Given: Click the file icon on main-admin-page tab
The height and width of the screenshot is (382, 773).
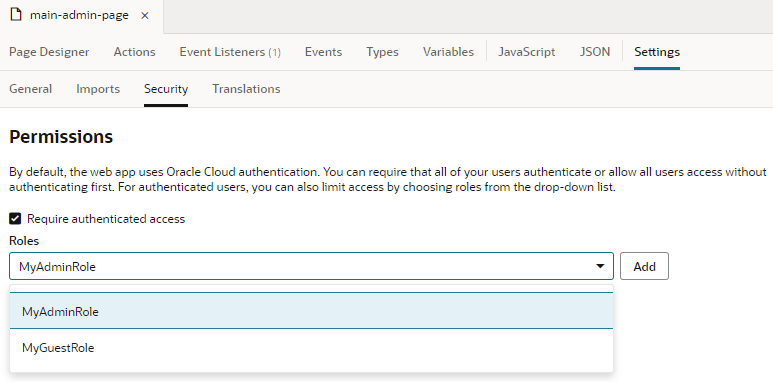Looking at the screenshot, I should click(x=16, y=15).
